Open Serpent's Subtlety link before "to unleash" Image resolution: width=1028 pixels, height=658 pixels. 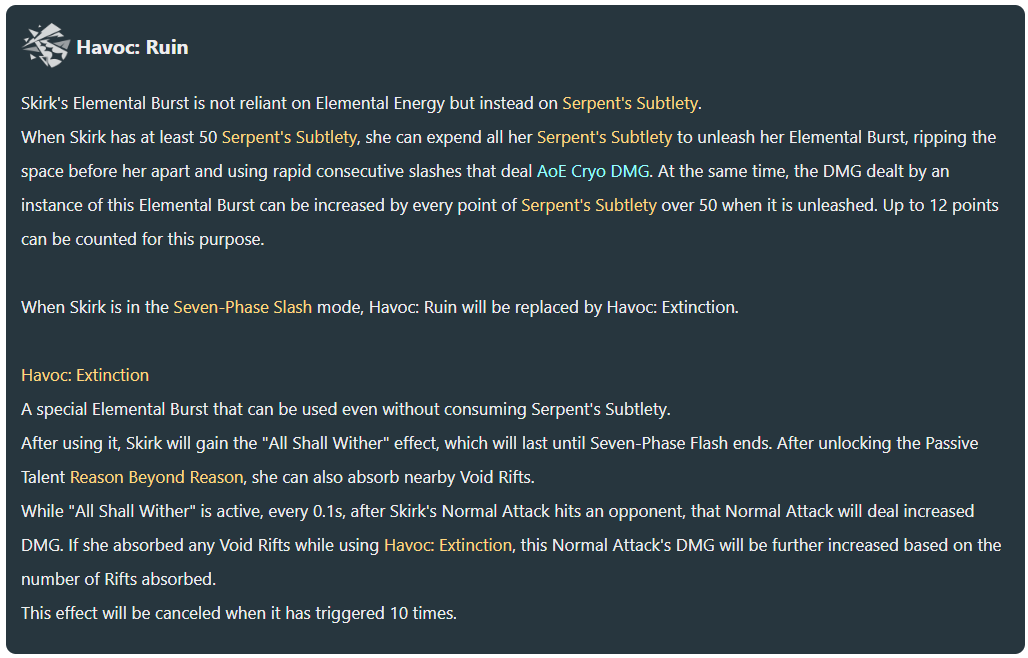tap(604, 138)
